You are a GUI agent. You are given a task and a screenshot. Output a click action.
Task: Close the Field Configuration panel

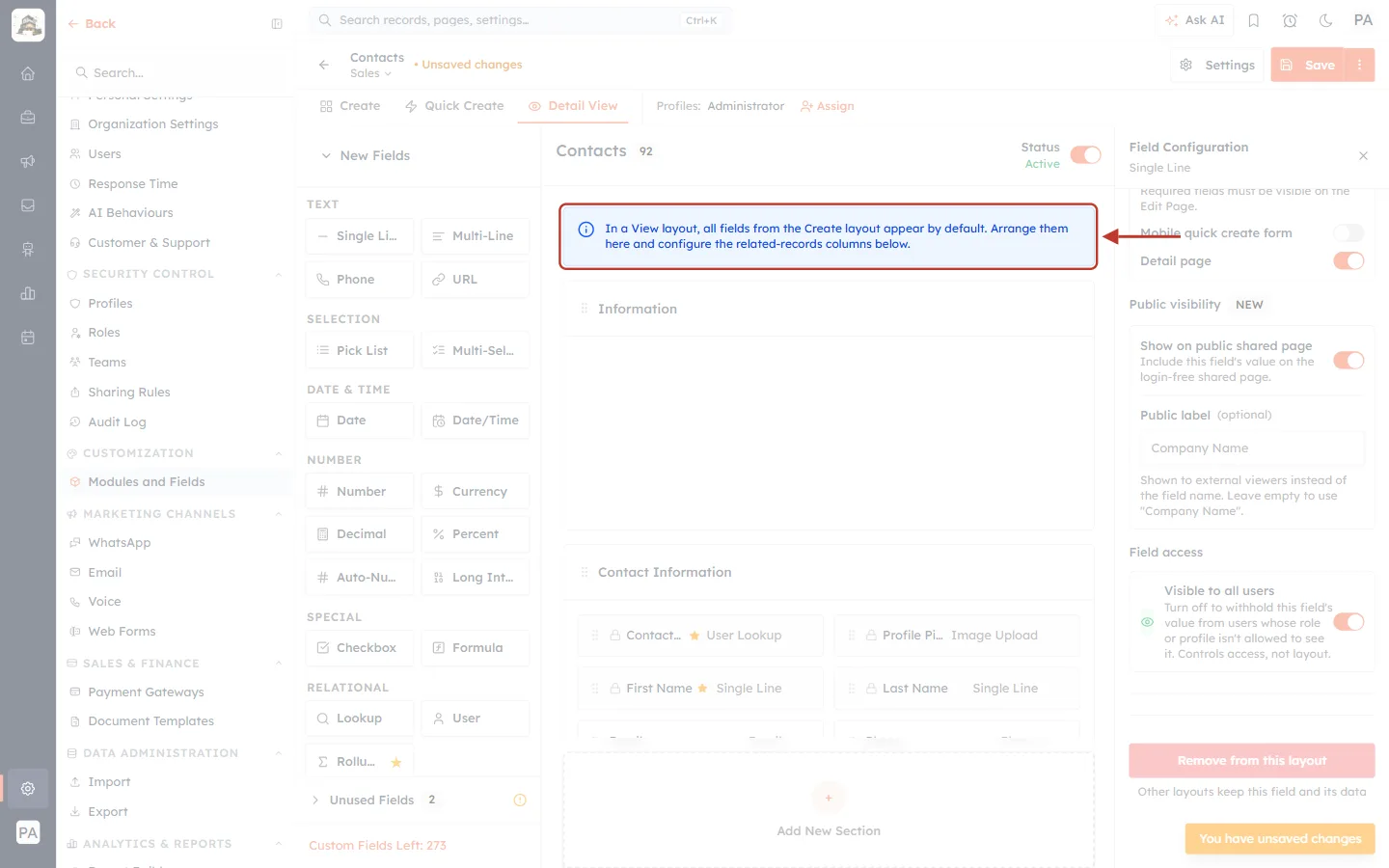pyautogui.click(x=1363, y=155)
